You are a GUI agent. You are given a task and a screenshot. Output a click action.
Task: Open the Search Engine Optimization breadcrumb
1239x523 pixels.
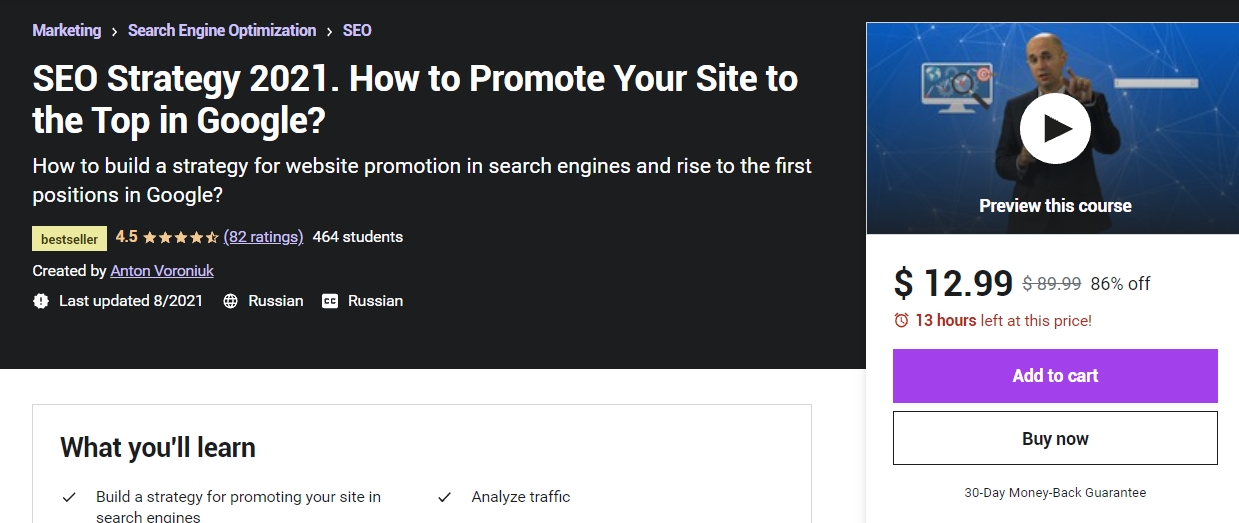(x=222, y=30)
